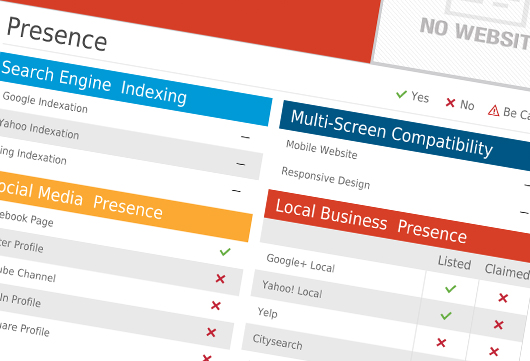Click the warning triangle legend icon
Image resolution: width=530 pixels, height=361 pixels.
(x=493, y=111)
